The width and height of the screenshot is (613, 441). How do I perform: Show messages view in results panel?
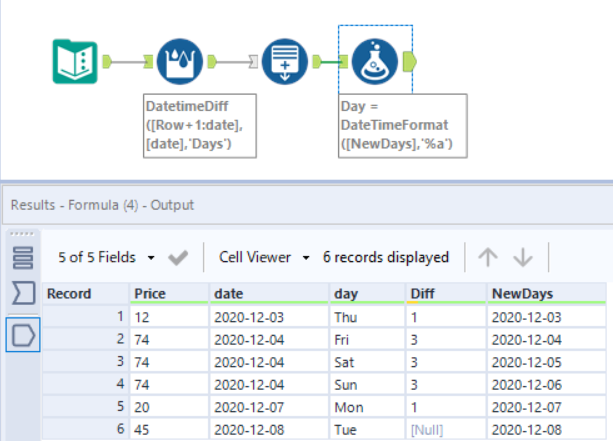[x=23, y=258]
